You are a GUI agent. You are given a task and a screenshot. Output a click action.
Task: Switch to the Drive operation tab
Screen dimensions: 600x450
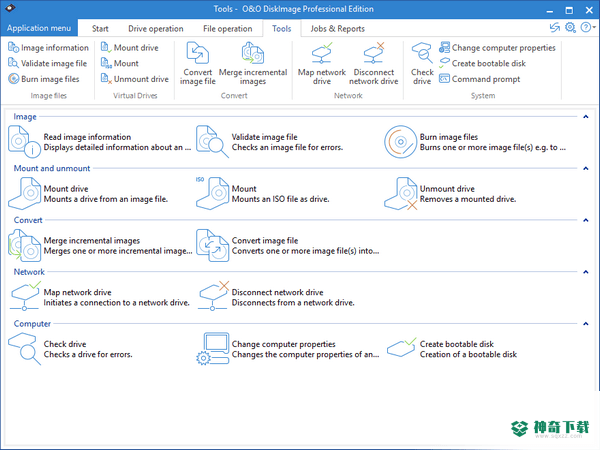(156, 29)
